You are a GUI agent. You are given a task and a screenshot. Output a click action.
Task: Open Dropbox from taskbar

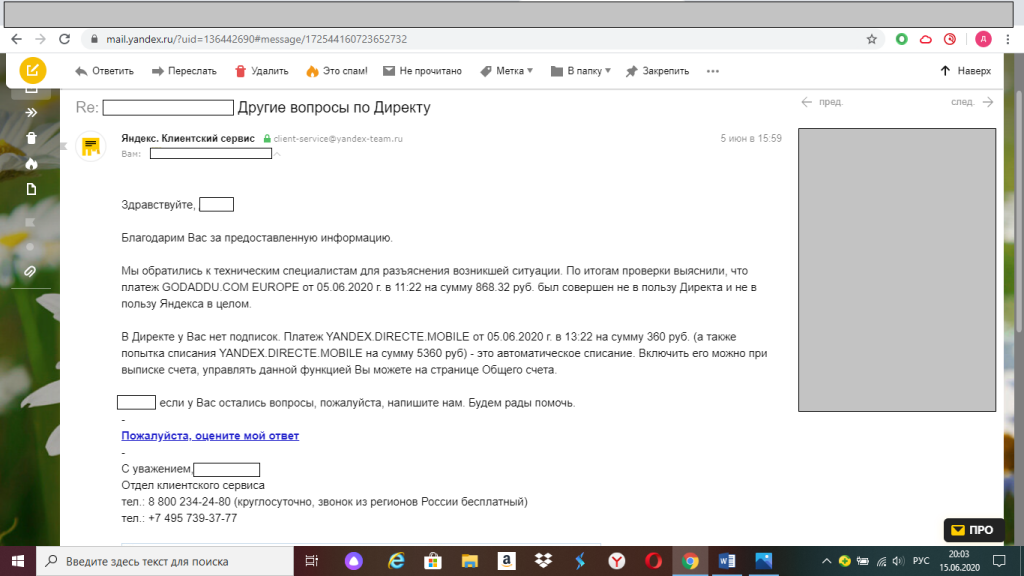(543, 561)
